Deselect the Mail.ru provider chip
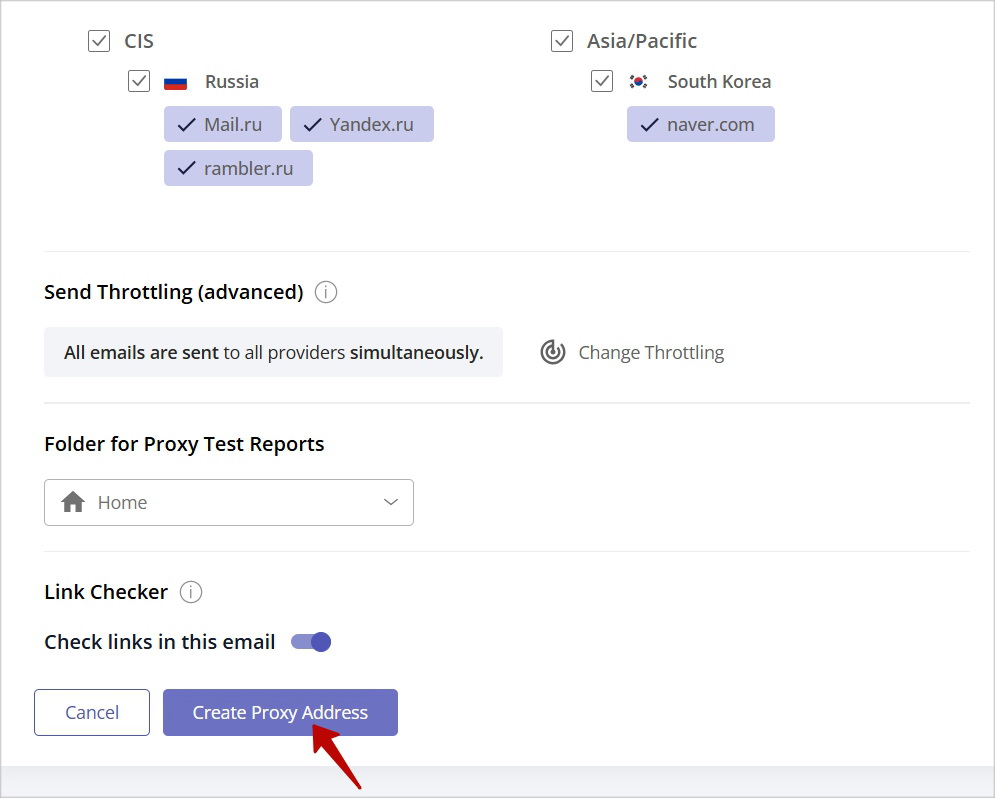Image resolution: width=995 pixels, height=798 pixels. pyautogui.click(x=223, y=124)
